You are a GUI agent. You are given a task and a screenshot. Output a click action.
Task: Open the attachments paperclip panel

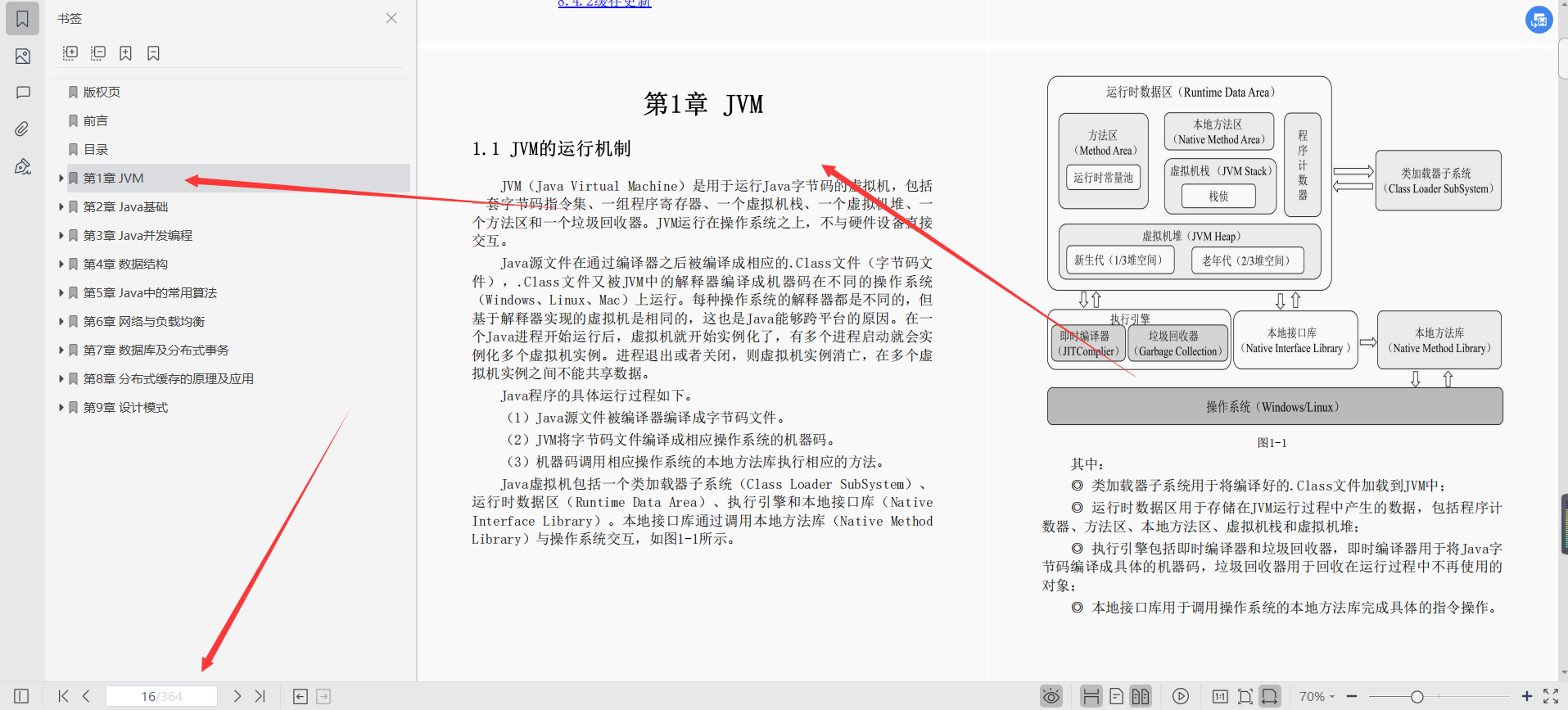[22, 129]
